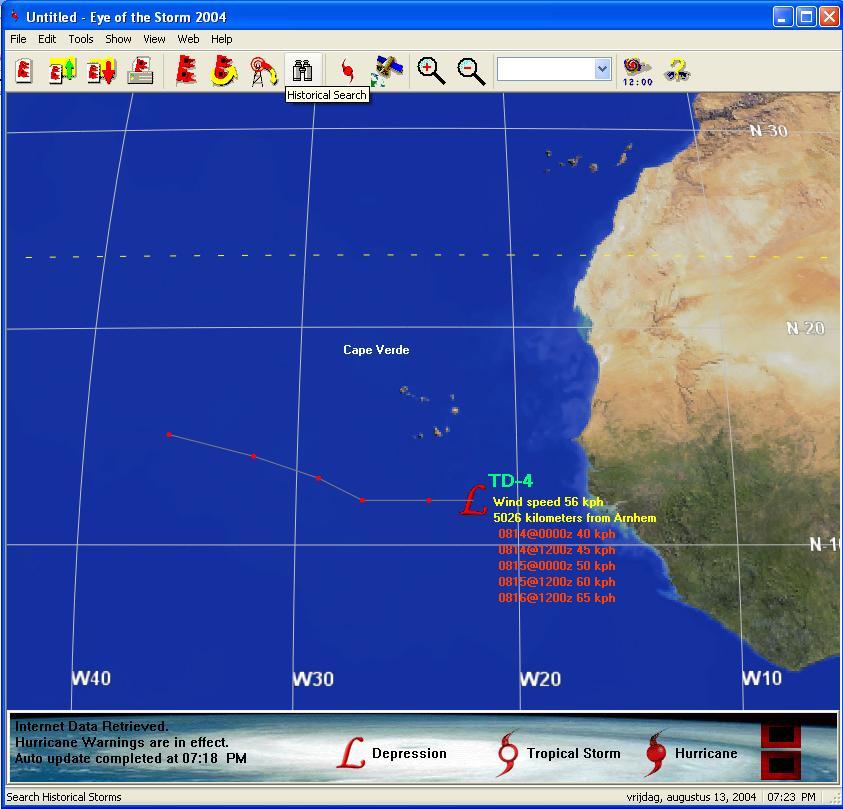The image size is (843, 809).
Task: Click the zoom in magnifier
Action: point(431,70)
